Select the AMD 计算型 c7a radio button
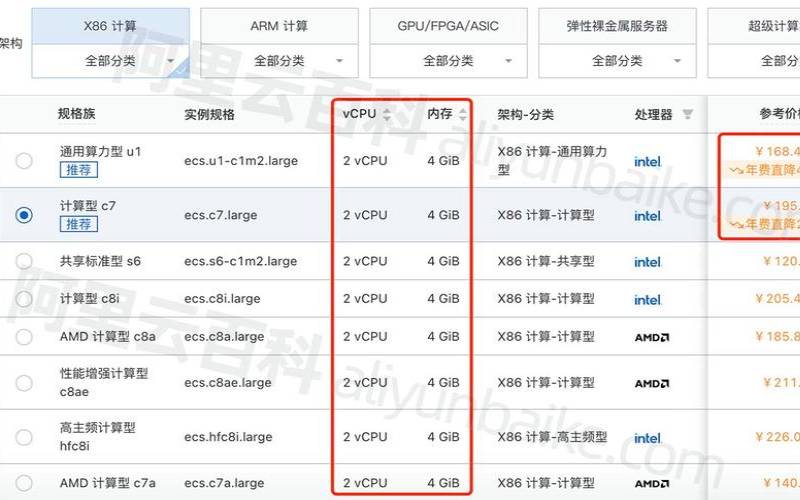 pyautogui.click(x=23, y=483)
